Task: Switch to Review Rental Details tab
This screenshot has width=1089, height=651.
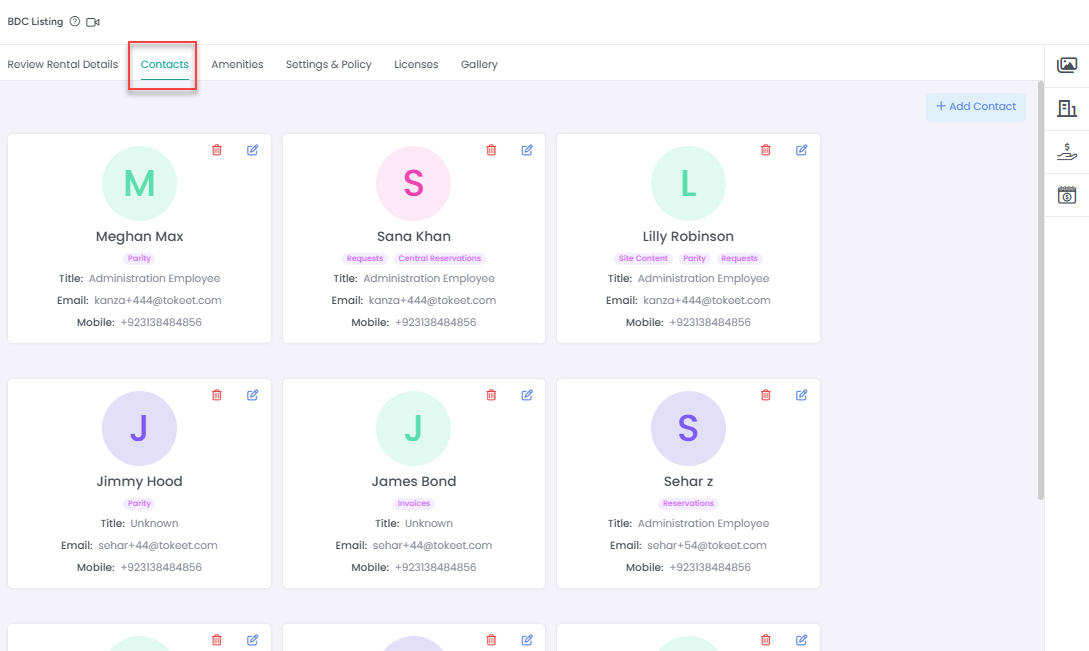Action: (63, 65)
